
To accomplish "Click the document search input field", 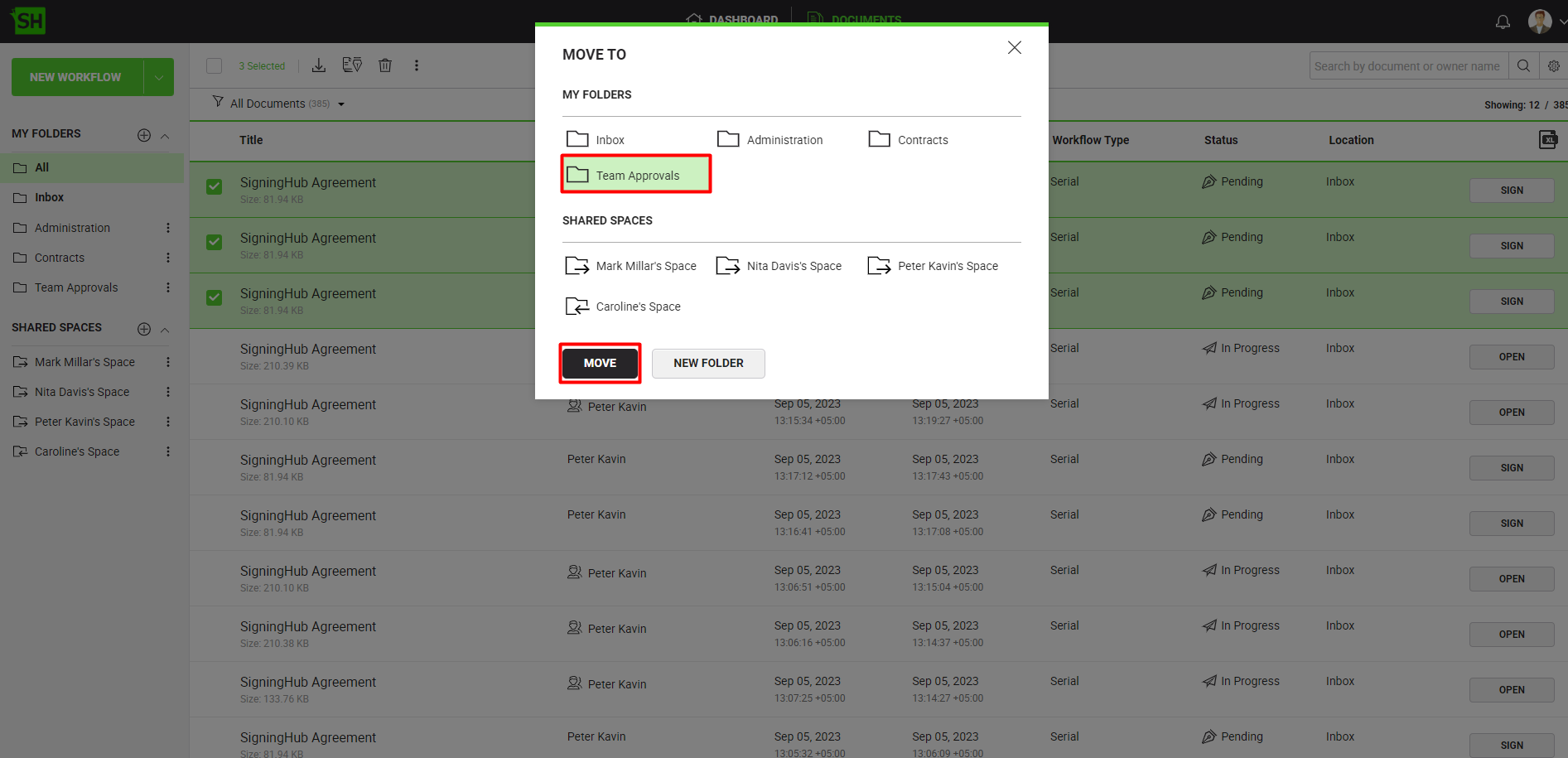I will pyautogui.click(x=1407, y=66).
